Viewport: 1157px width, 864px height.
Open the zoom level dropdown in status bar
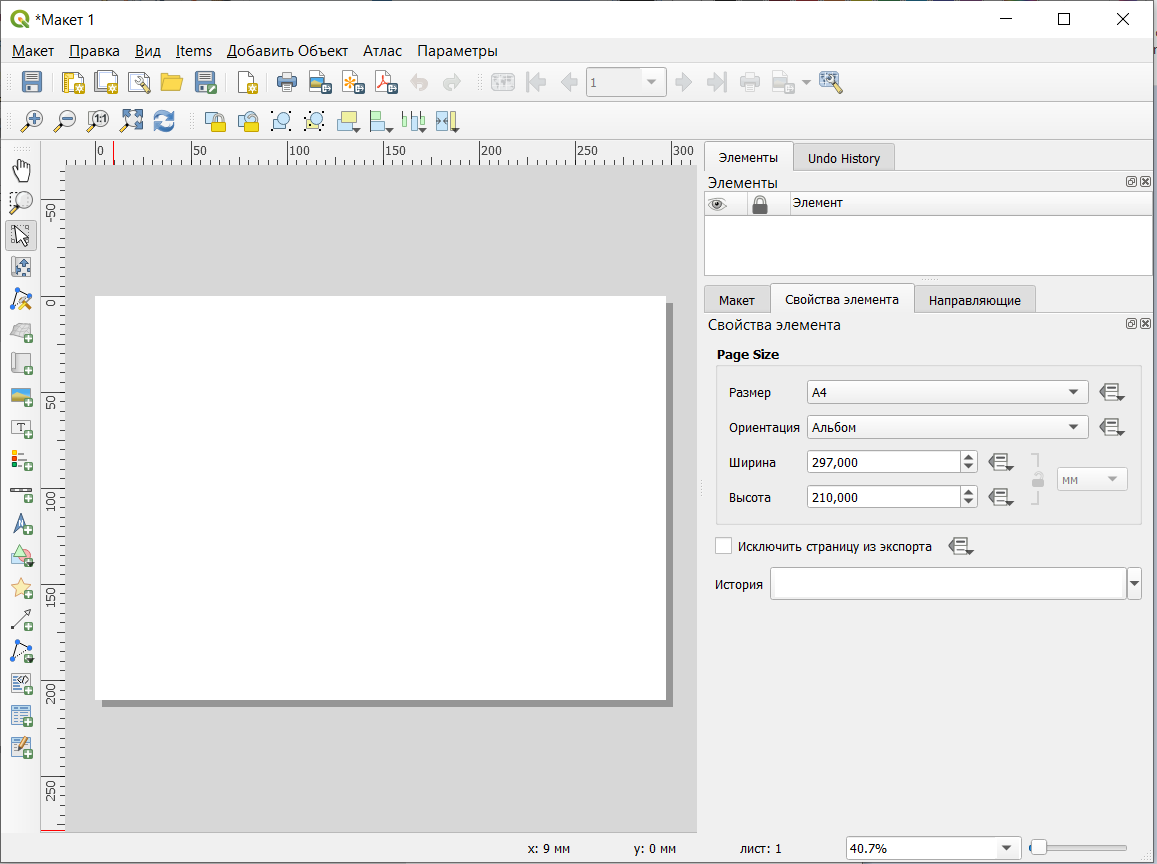click(1008, 848)
